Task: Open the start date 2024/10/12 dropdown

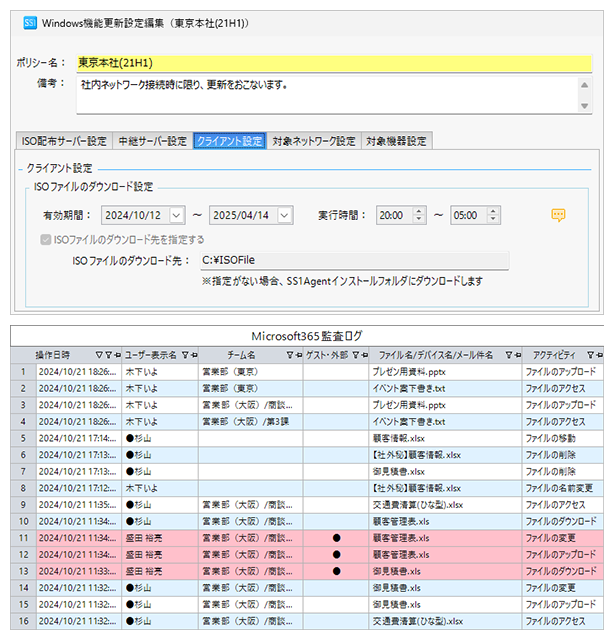Action: coord(176,215)
